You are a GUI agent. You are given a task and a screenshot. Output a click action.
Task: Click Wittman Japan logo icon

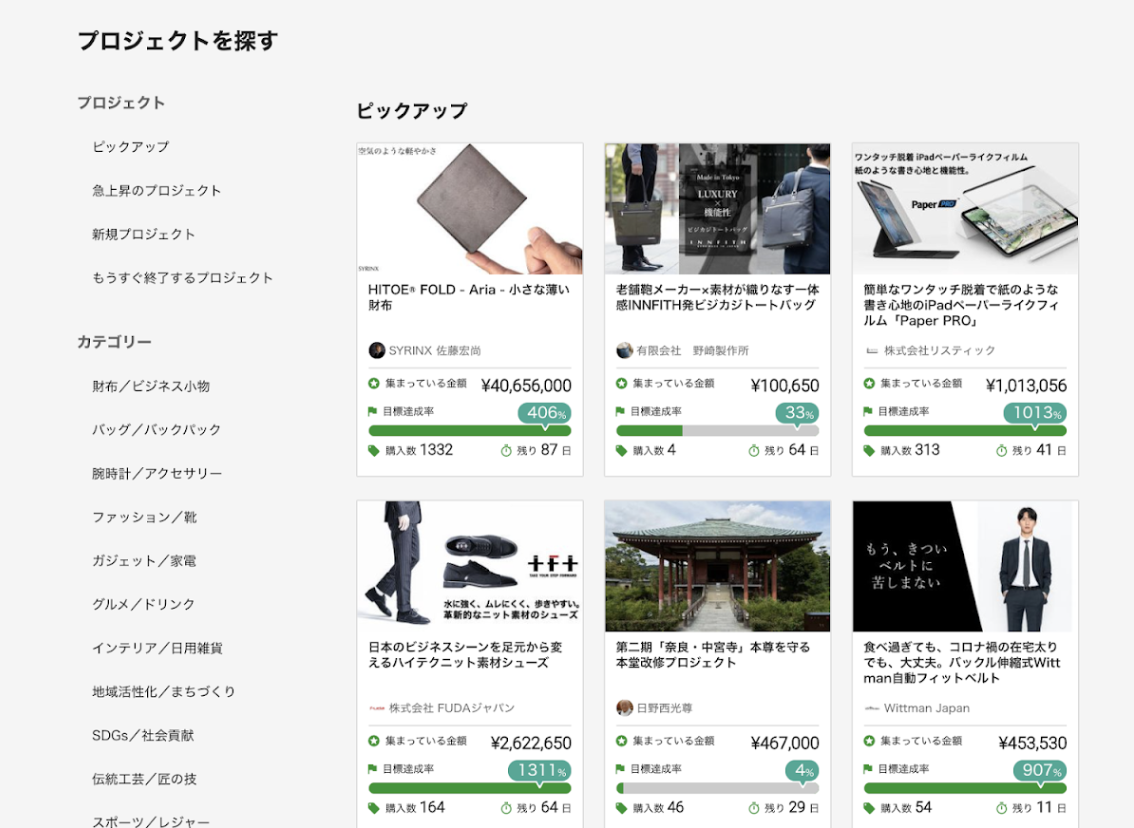872,708
